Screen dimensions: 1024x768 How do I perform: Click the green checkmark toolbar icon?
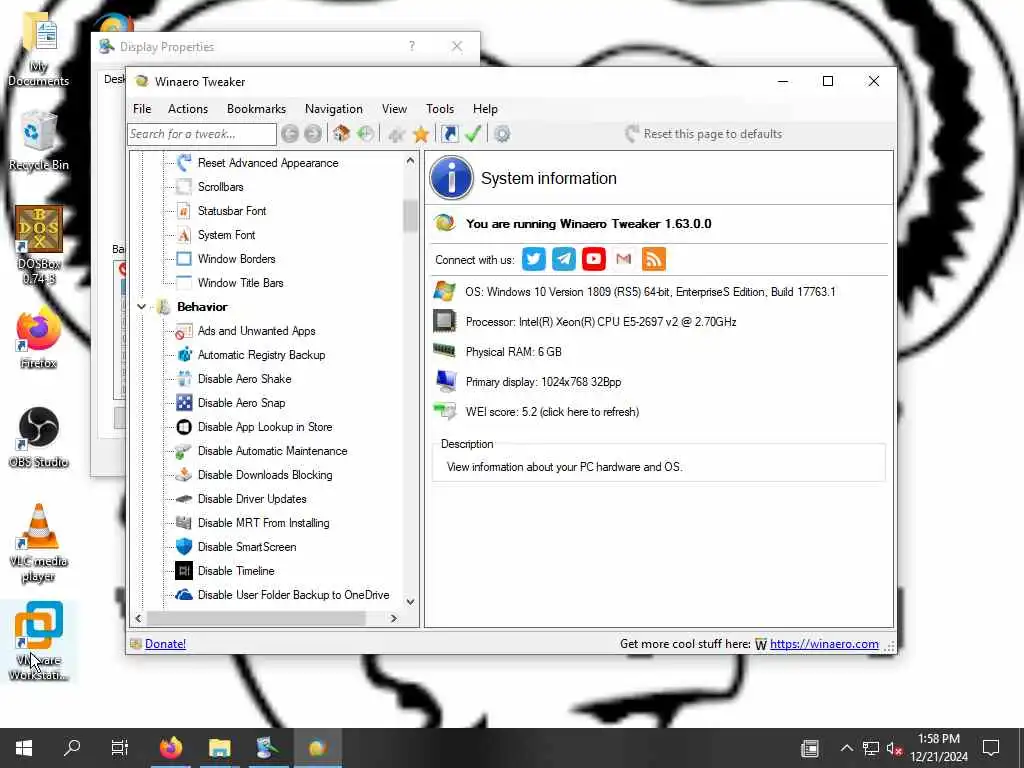(473, 134)
